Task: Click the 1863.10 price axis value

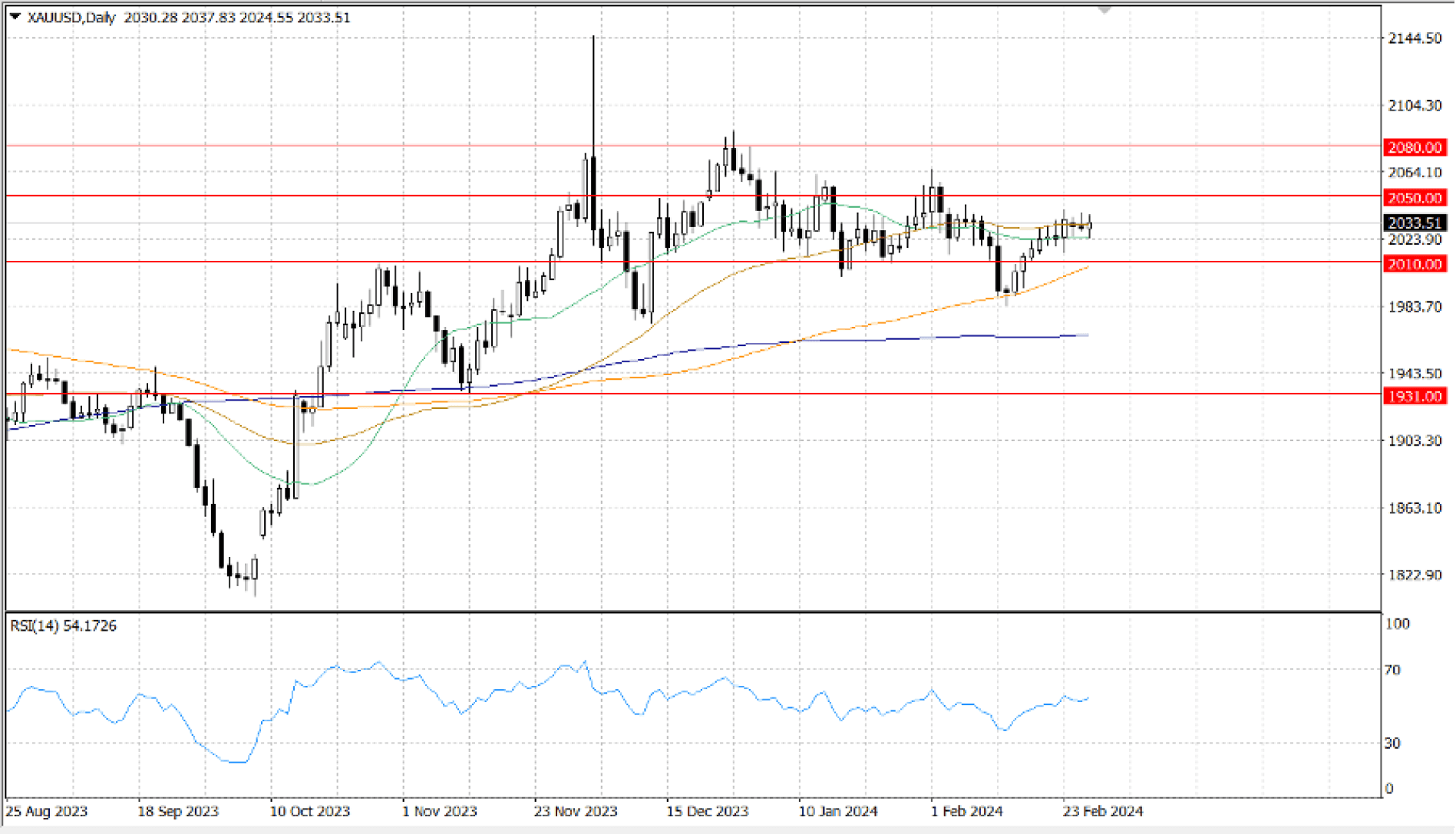Action: (x=1415, y=508)
